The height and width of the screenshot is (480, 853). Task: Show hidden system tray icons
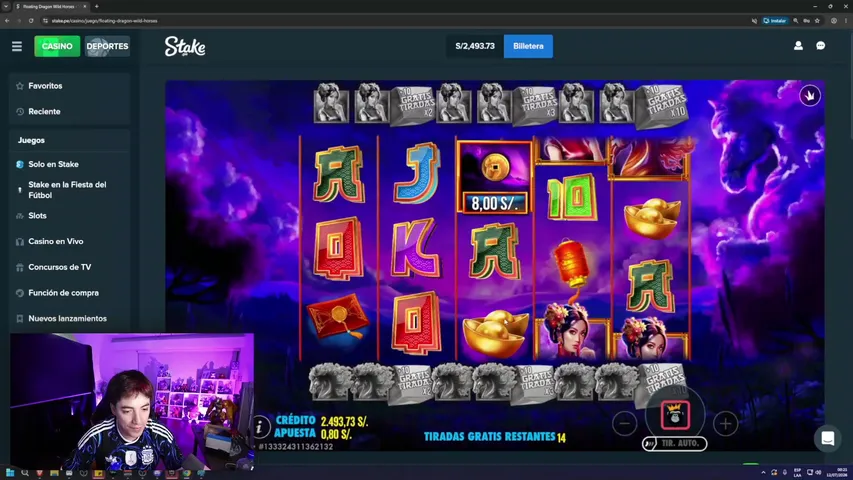763,472
